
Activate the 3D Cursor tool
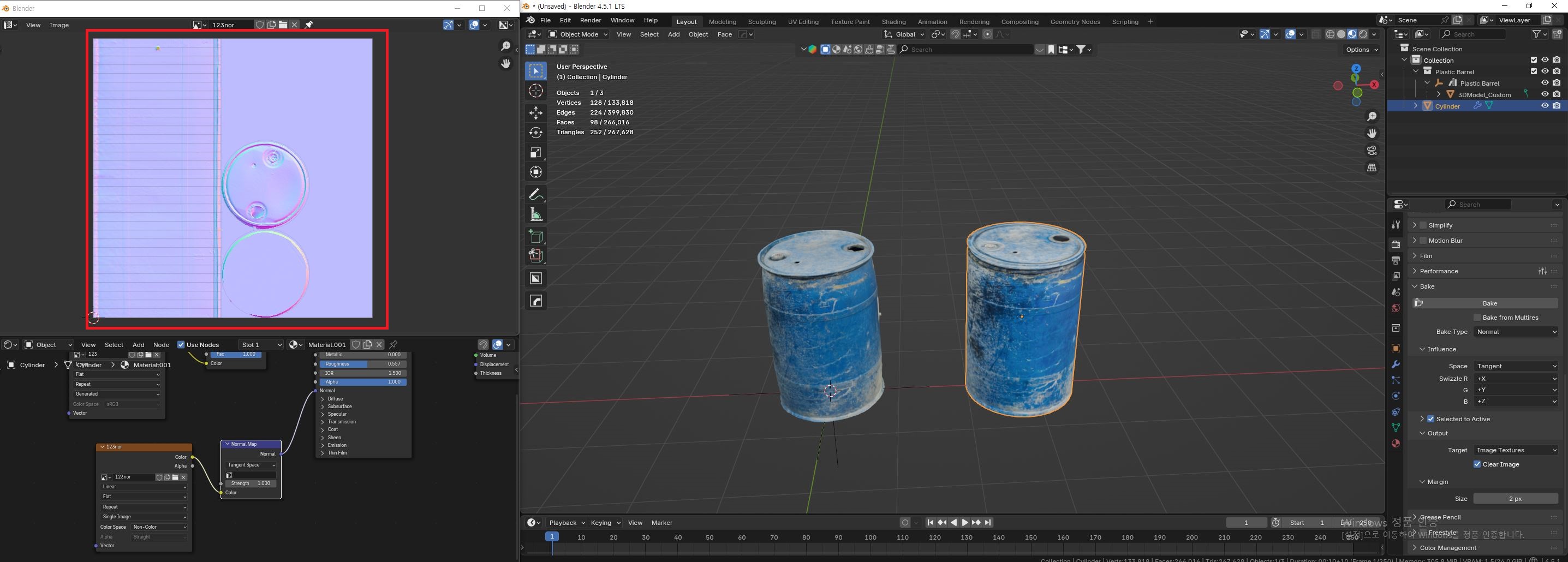535,91
